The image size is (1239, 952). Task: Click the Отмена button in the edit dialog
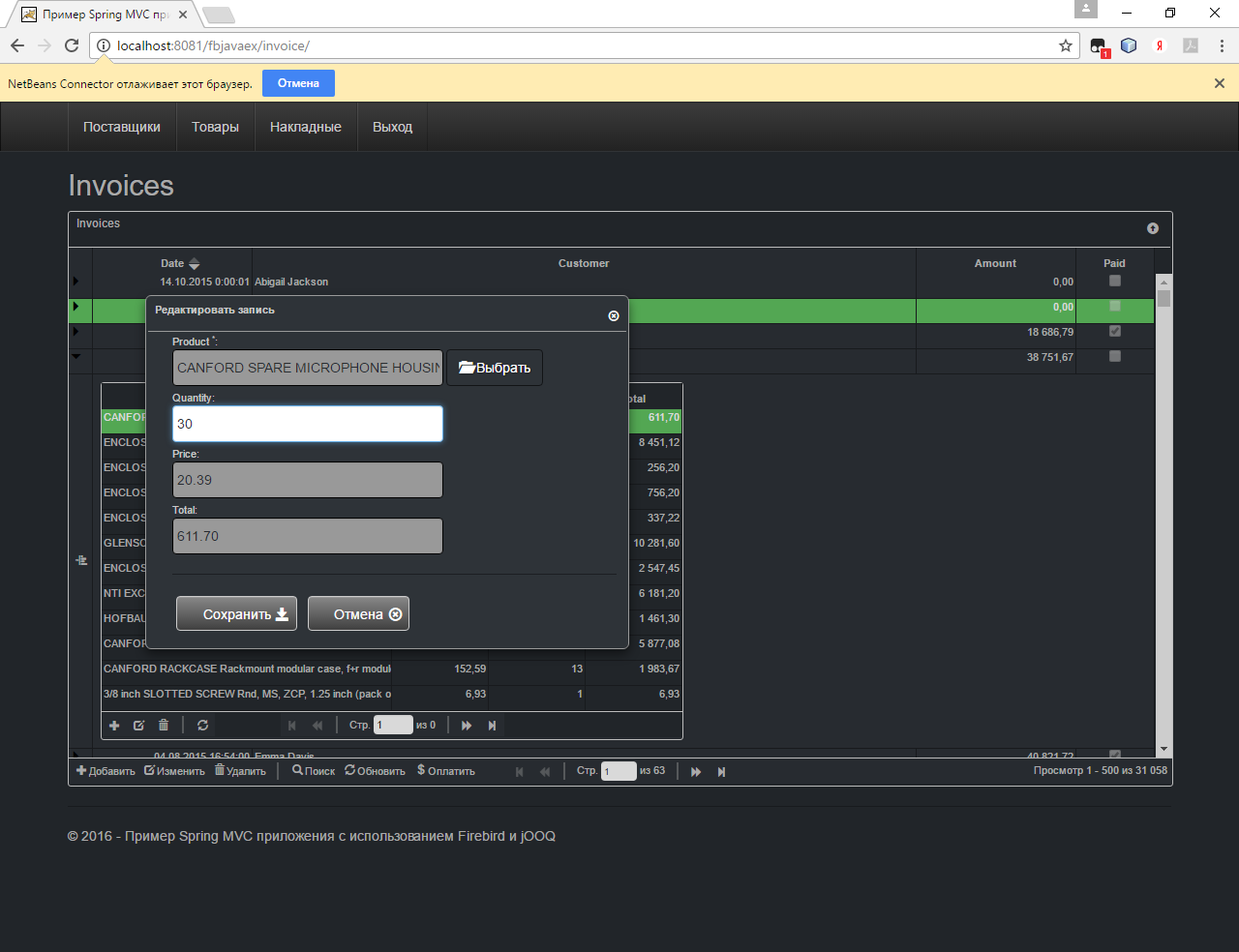coord(358,613)
